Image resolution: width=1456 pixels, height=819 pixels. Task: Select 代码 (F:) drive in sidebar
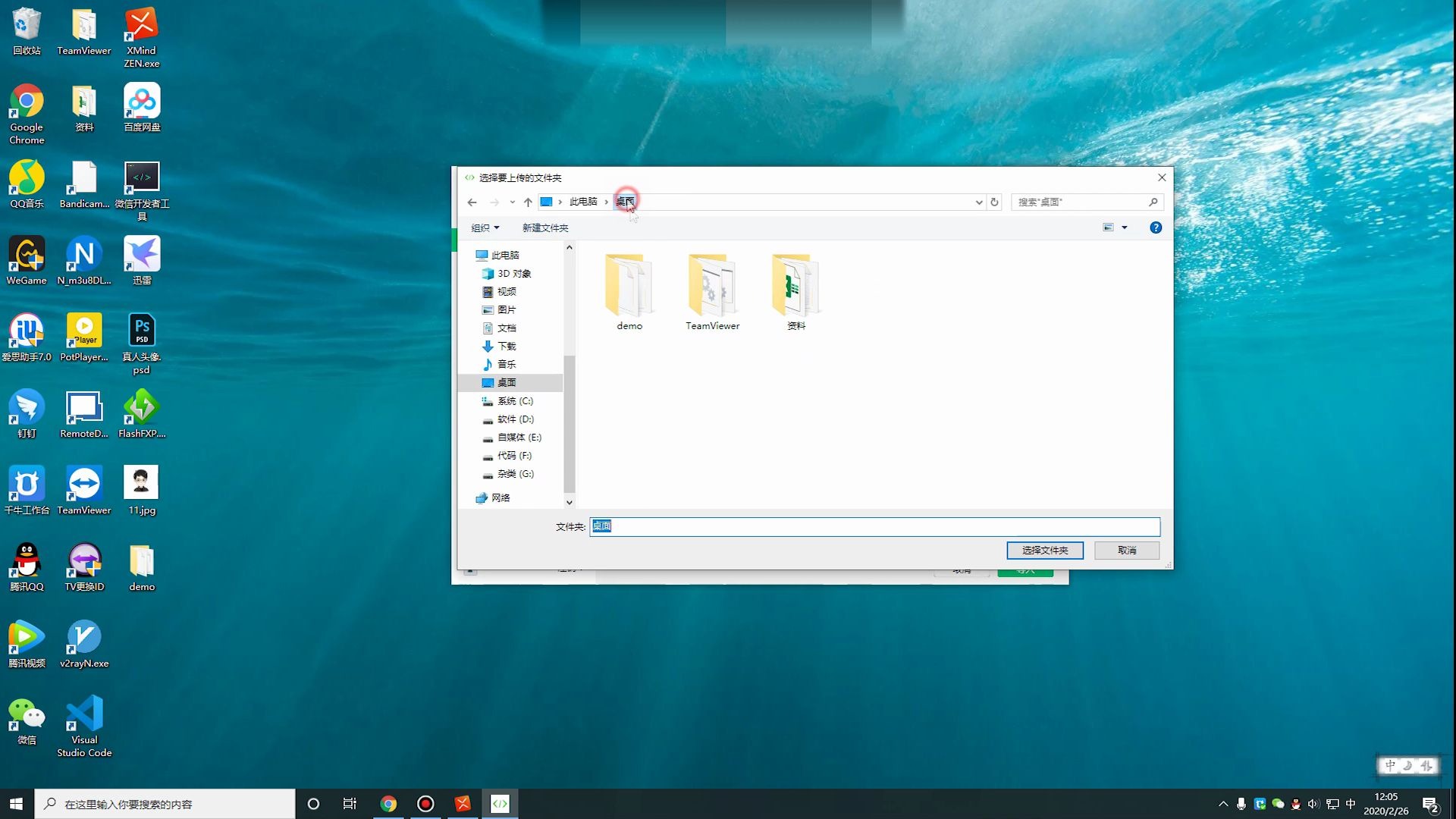click(x=513, y=456)
